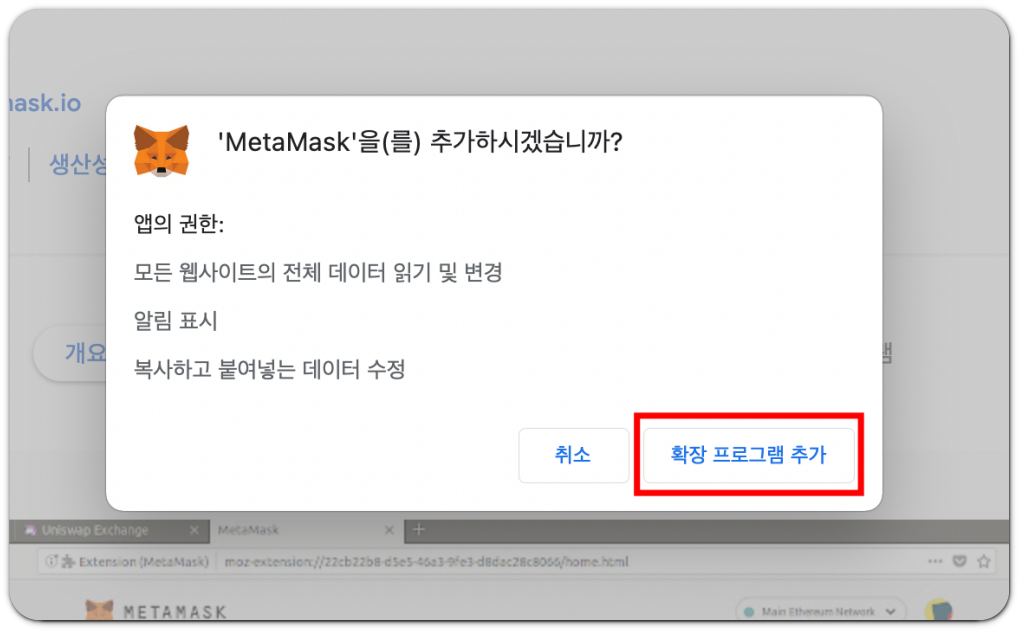Bookmark page with the star icon
This screenshot has height=631, width=1020.
pos(984,561)
